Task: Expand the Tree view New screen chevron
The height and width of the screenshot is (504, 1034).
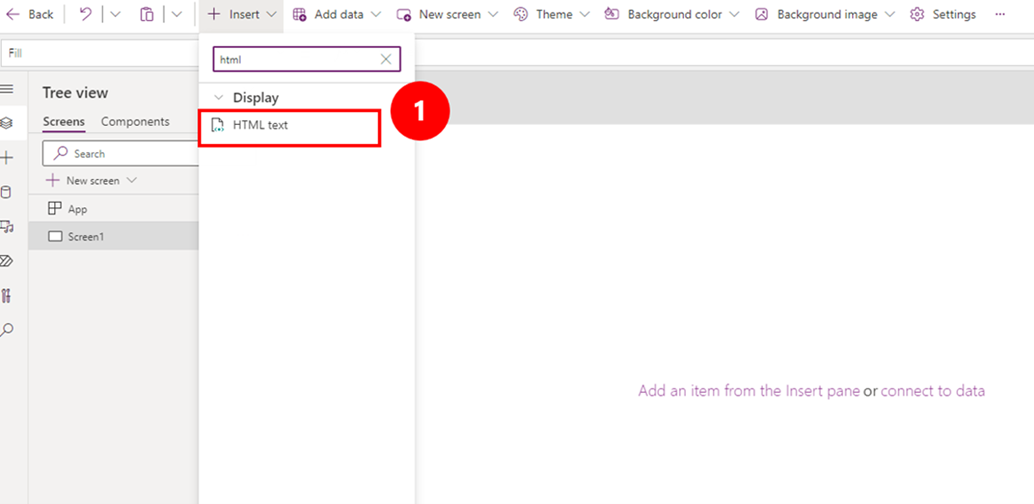Action: point(131,180)
